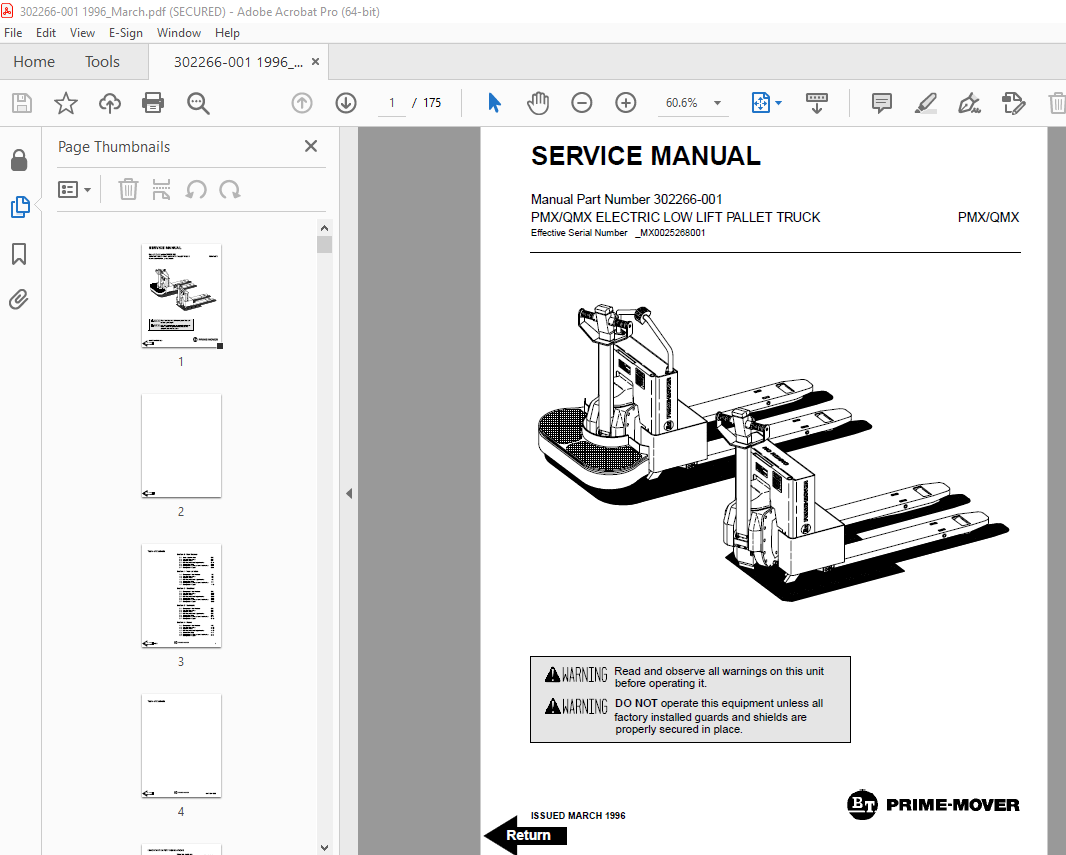1066x855 pixels.
Task: Open the E-Sign menu
Action: click(x=126, y=33)
